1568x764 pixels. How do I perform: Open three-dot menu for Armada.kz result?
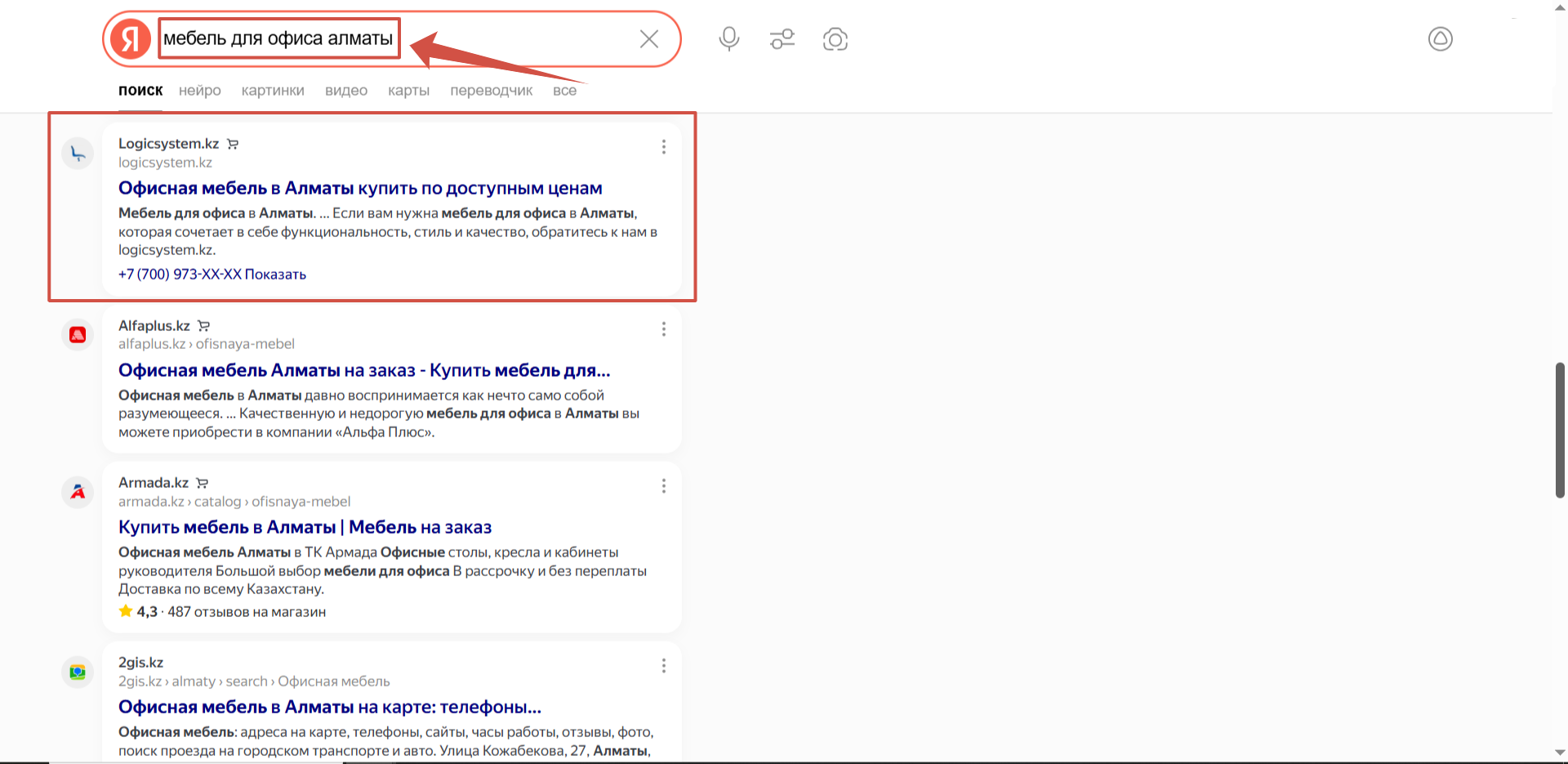[x=663, y=486]
